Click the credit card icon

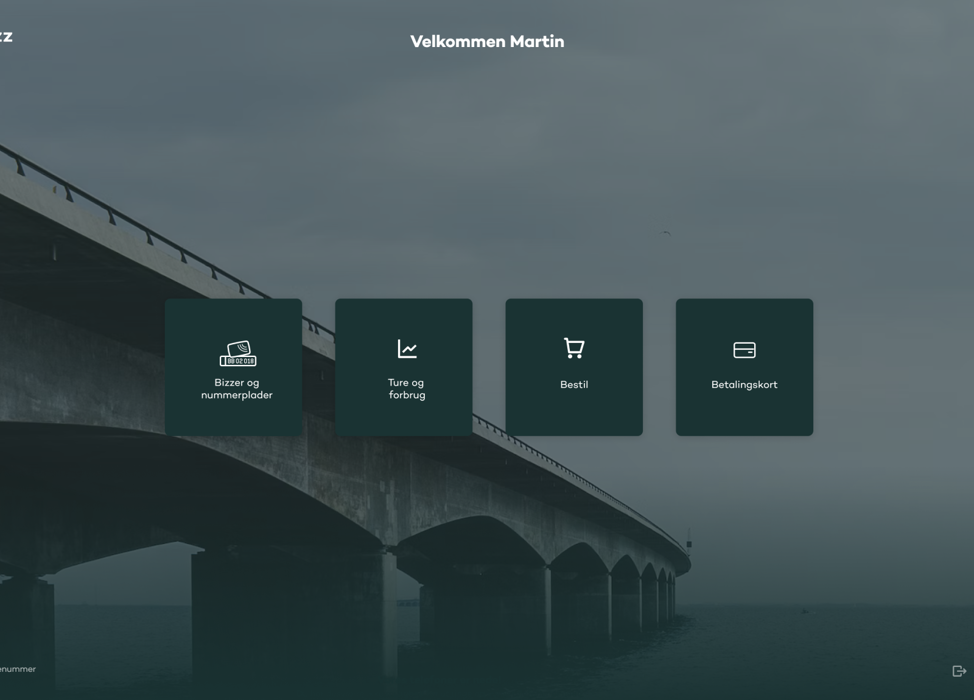[x=744, y=350]
